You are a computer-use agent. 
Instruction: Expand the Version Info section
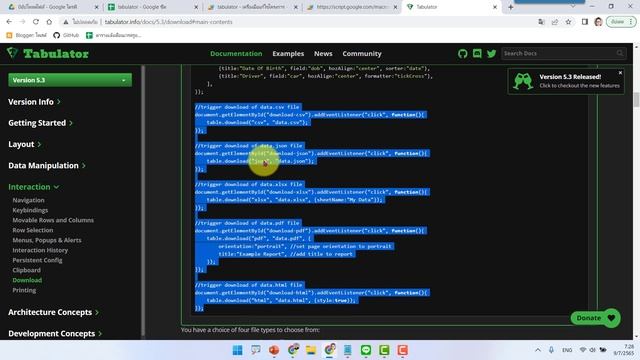point(34,102)
